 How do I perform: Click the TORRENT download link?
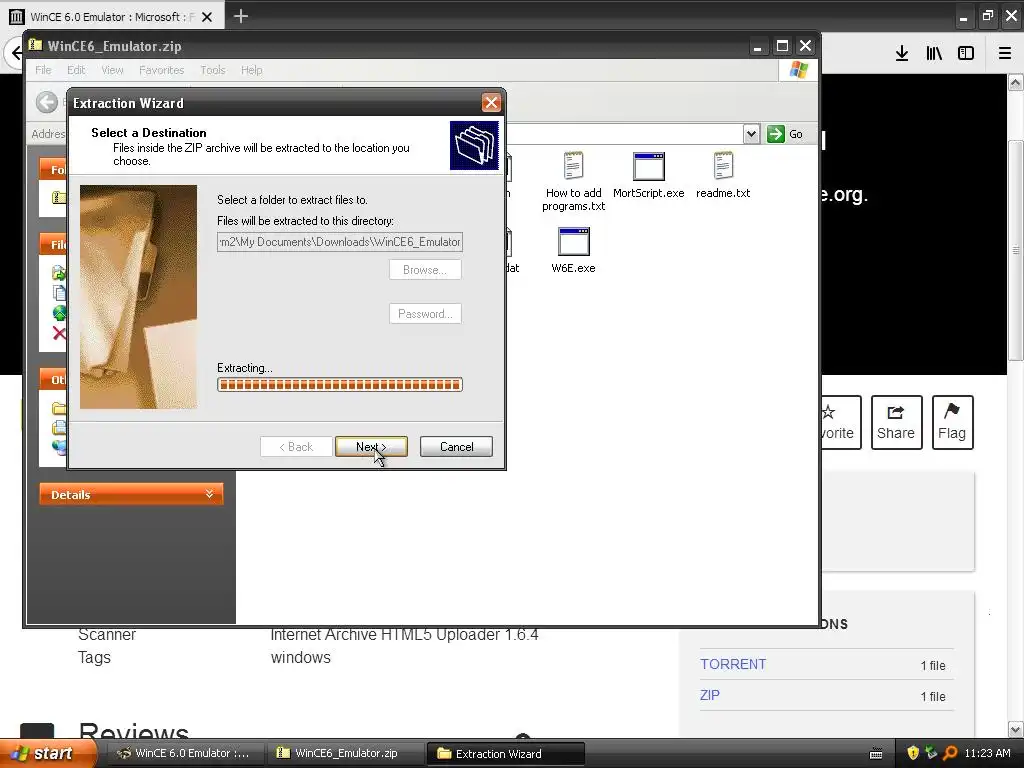733,664
